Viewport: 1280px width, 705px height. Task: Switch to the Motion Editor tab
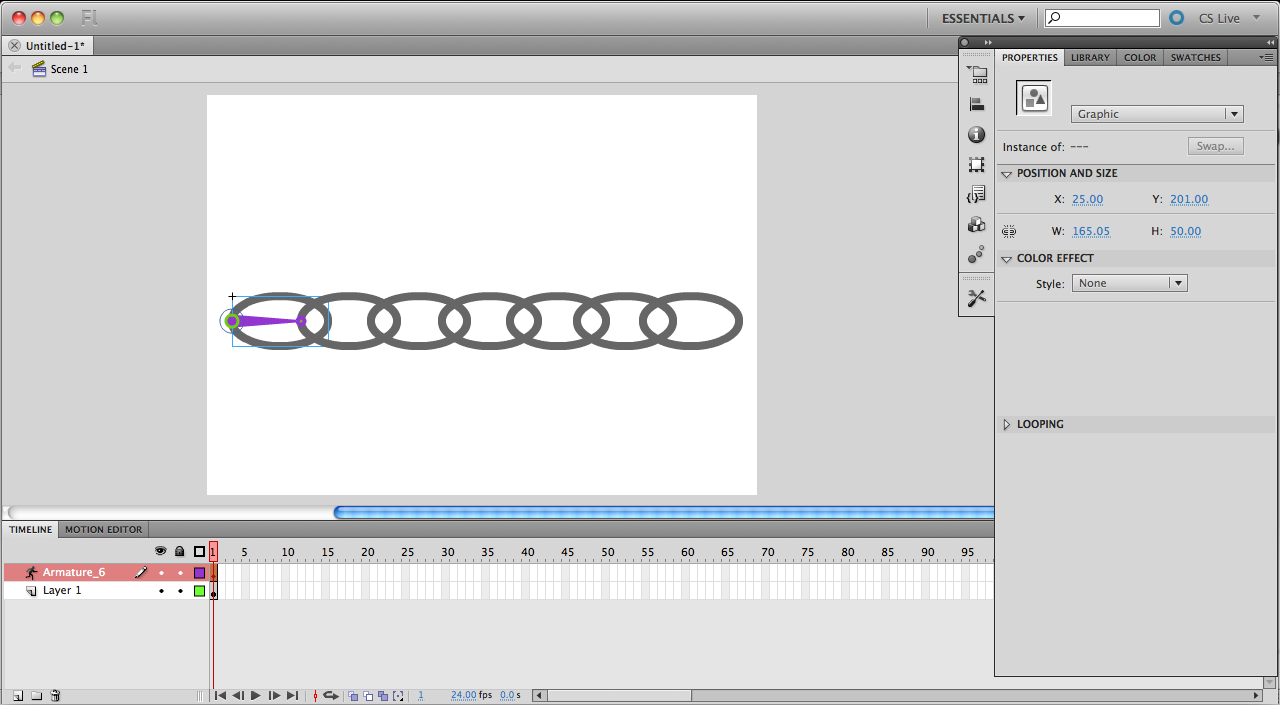(x=102, y=529)
